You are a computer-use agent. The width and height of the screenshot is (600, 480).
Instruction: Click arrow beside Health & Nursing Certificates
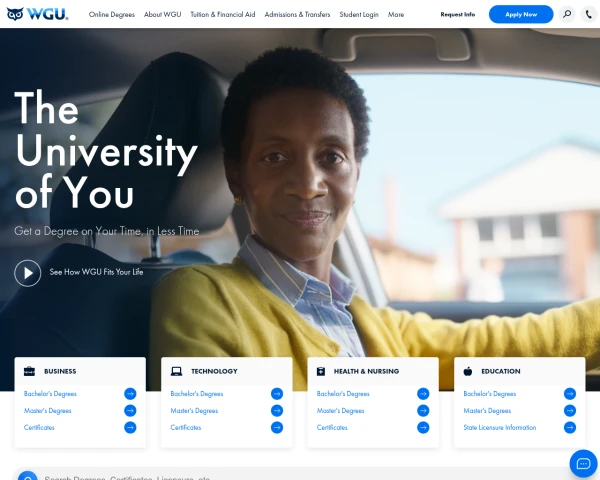pos(423,427)
